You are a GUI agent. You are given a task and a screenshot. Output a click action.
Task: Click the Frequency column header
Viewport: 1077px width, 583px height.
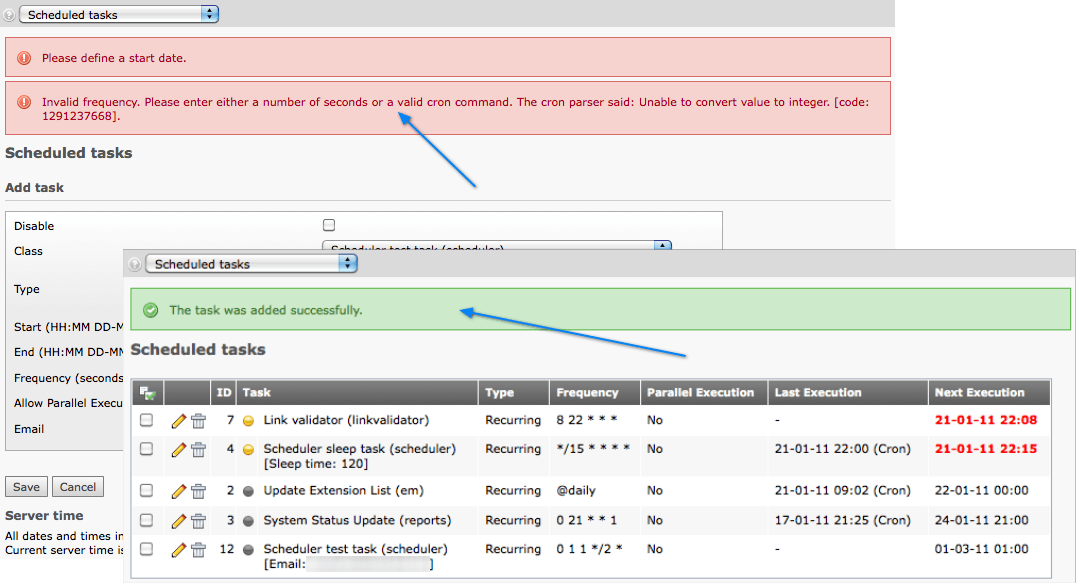(x=587, y=393)
